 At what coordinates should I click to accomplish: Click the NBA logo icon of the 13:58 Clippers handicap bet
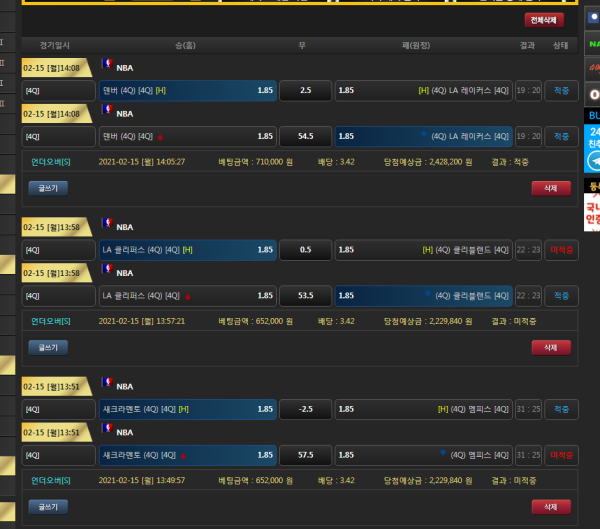tap(108, 226)
